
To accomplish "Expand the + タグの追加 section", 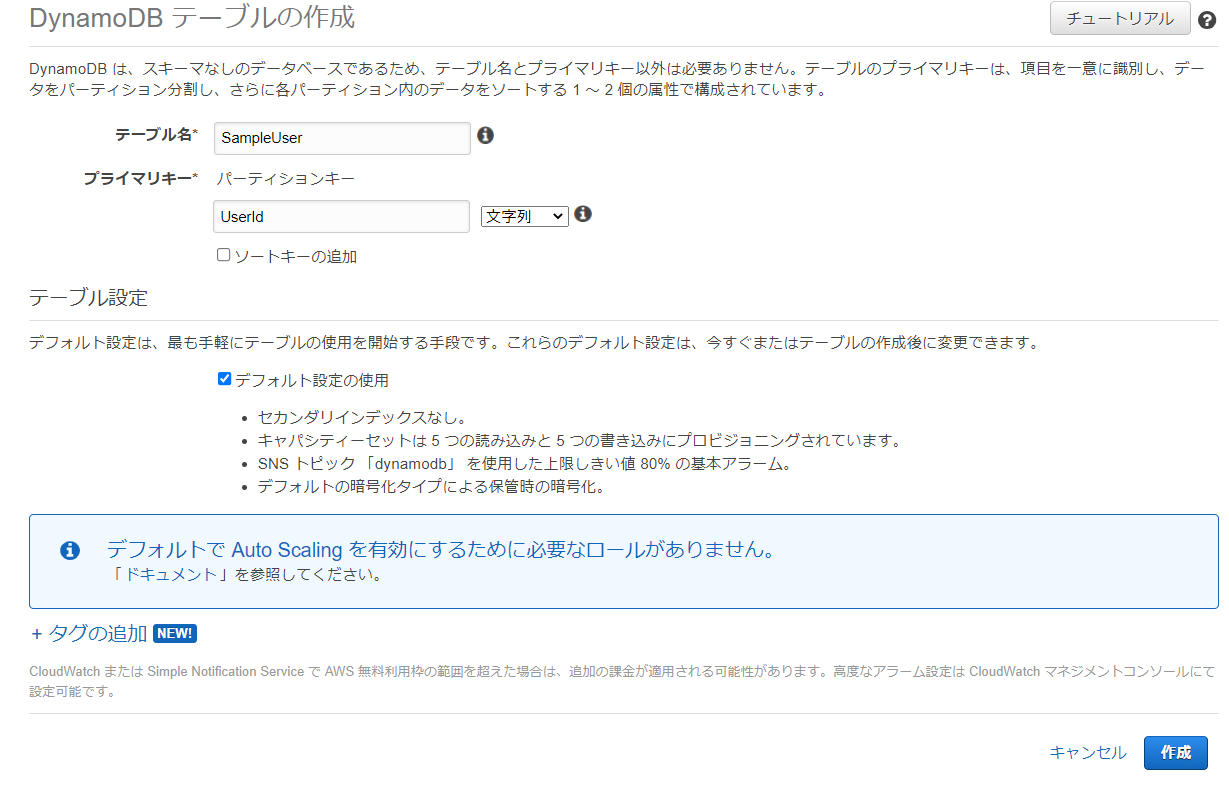I will [x=89, y=633].
